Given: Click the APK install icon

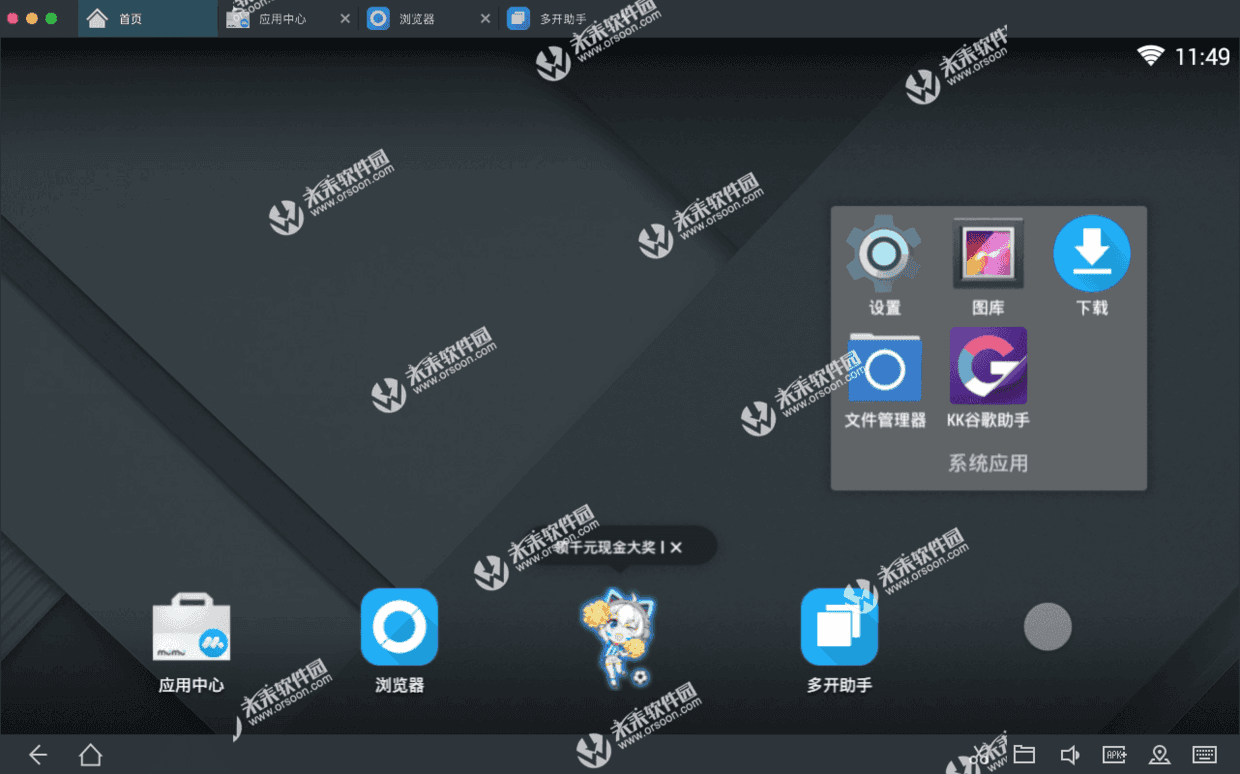Looking at the screenshot, I should 1115,754.
